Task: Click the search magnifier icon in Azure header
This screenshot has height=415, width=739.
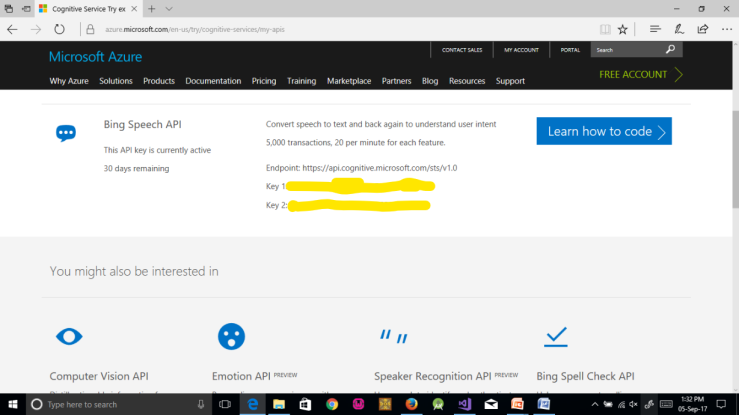Action: tap(670, 49)
